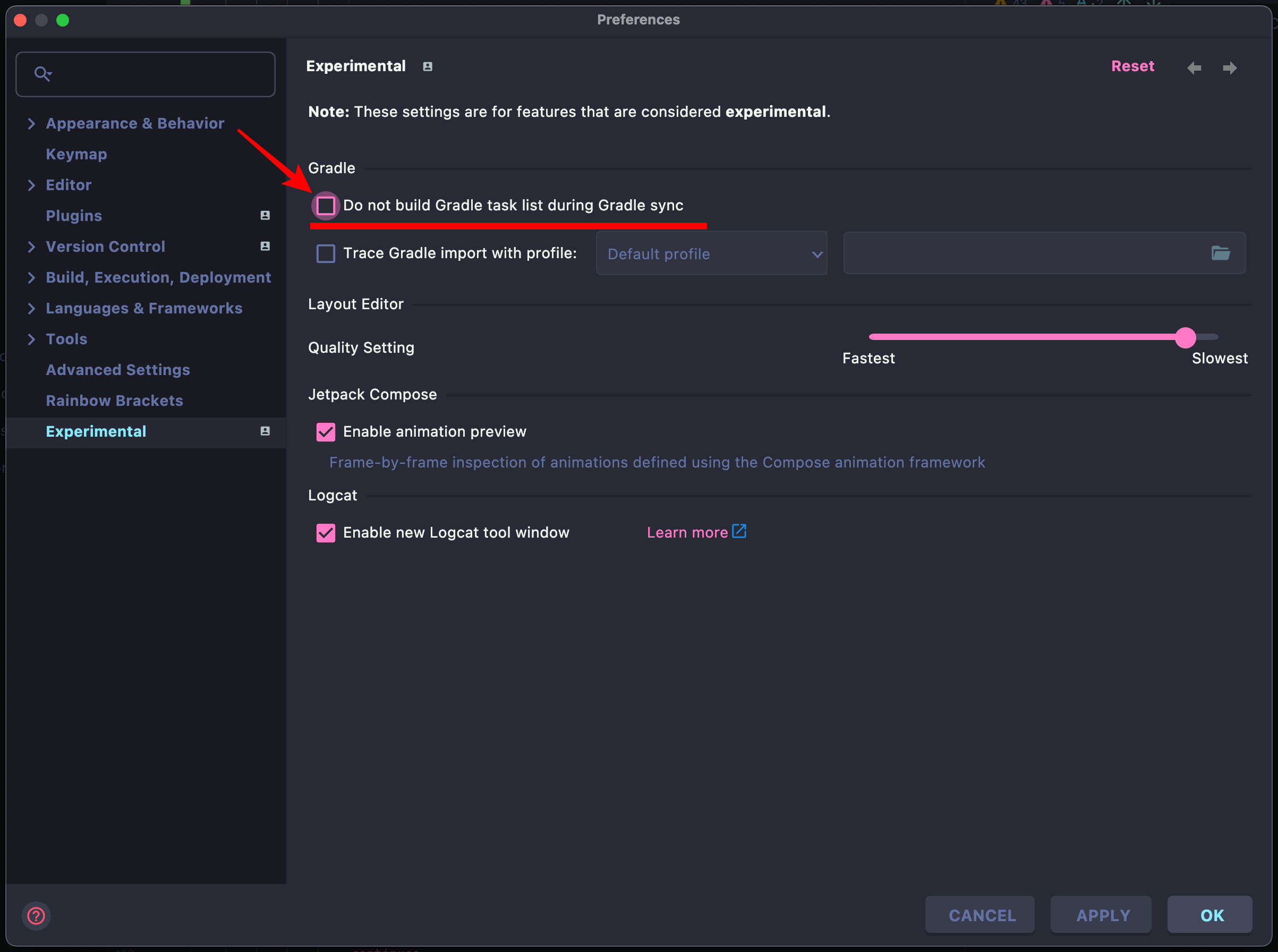Uncheck Enable new Logcat tool window

pos(326,532)
